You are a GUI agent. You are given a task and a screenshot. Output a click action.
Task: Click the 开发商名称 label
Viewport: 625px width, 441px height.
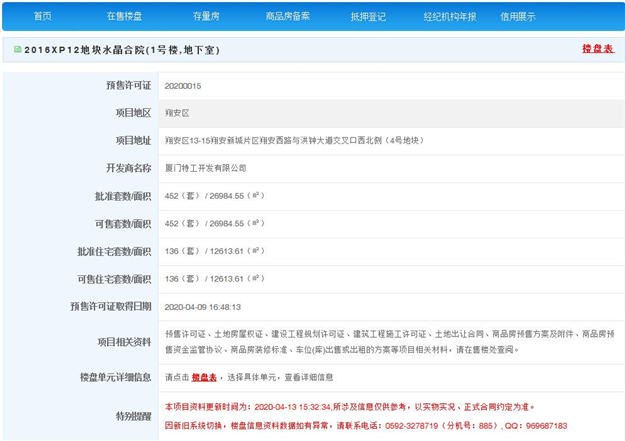129,168
